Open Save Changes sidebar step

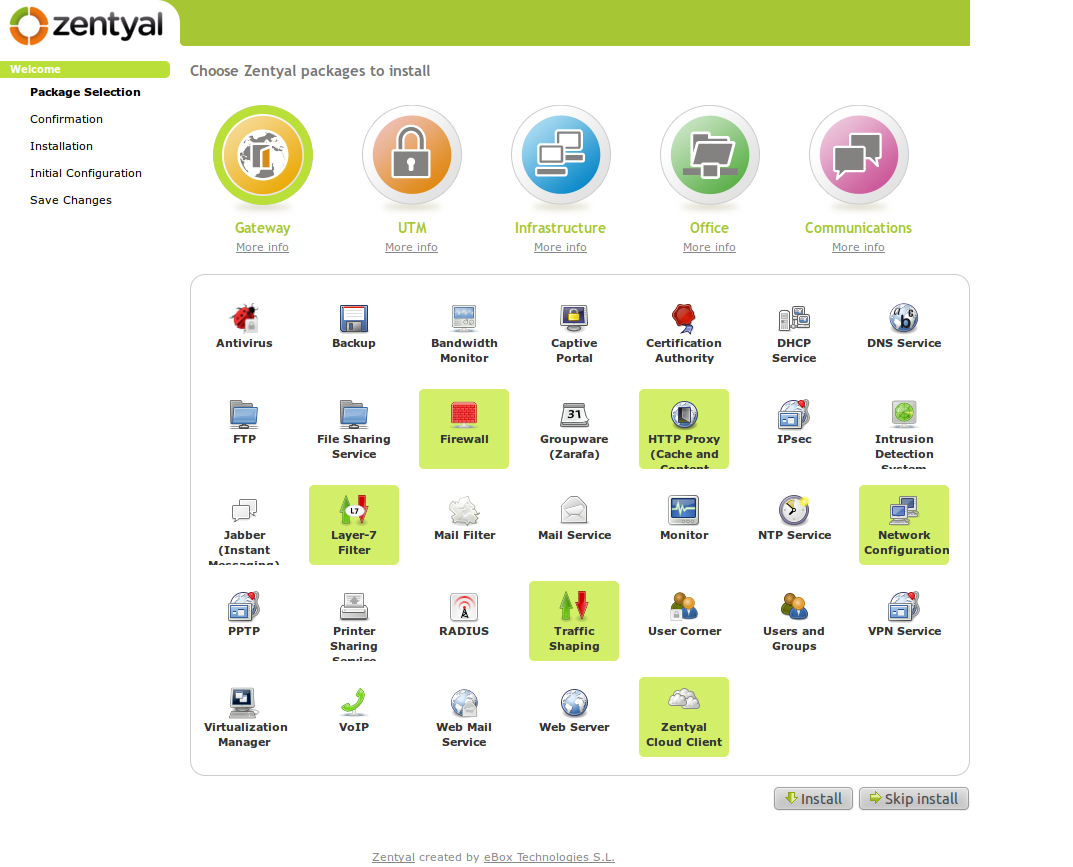(70, 200)
